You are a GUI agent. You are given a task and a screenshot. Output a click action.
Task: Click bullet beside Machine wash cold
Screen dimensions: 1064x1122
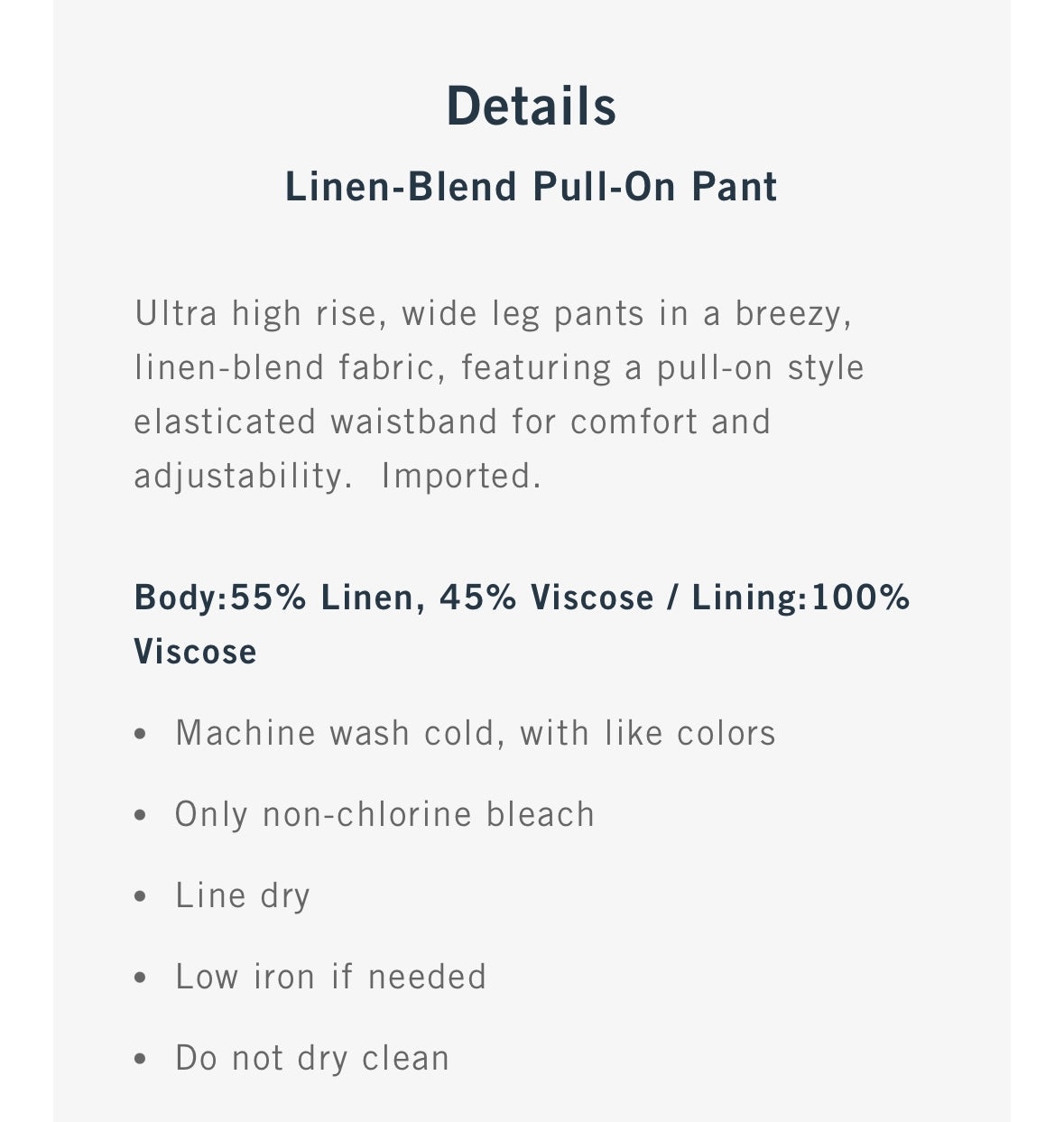140,735
